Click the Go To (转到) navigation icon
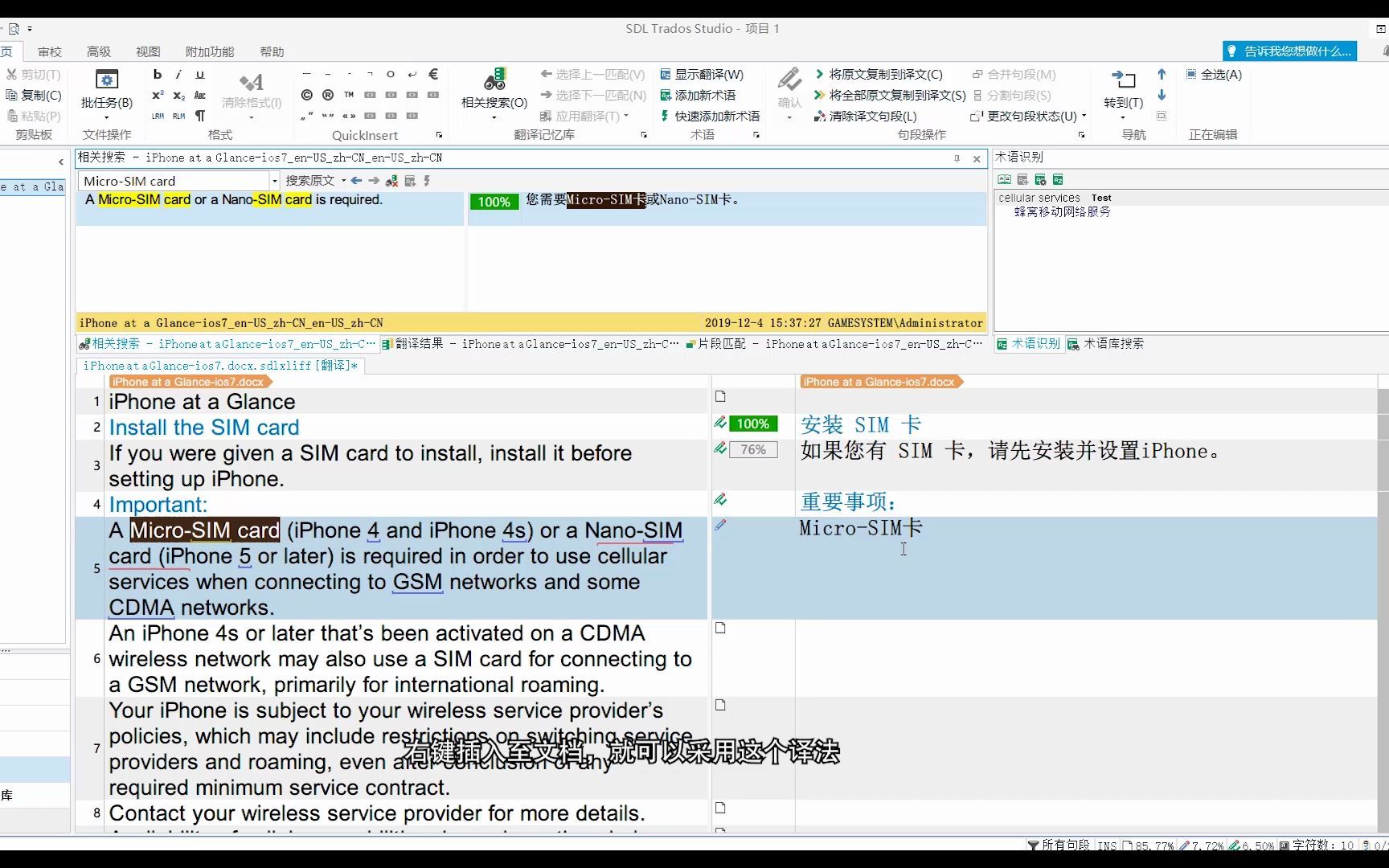The image size is (1389, 868). pos(1123,80)
